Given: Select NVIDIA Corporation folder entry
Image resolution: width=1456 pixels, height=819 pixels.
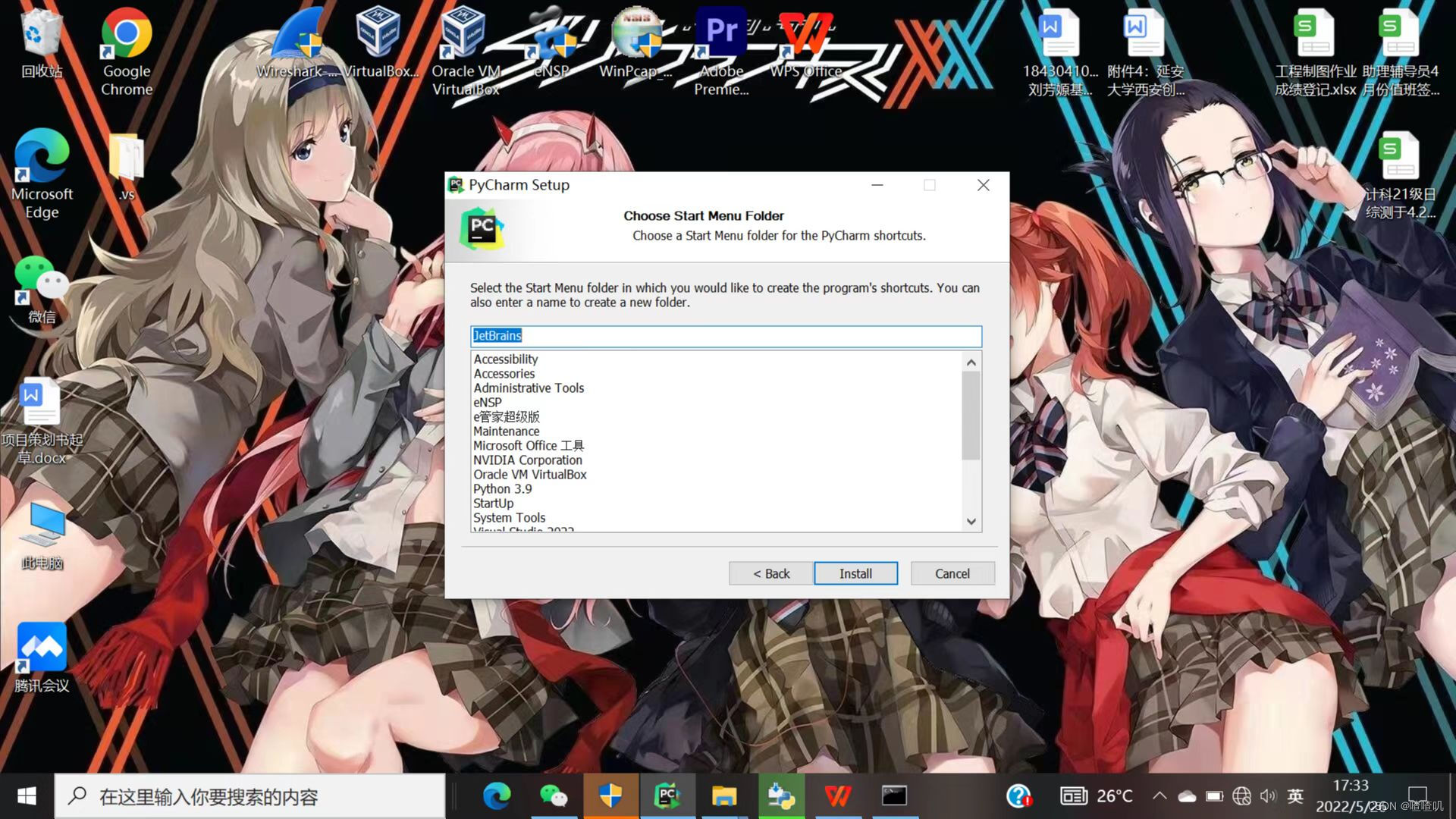Looking at the screenshot, I should coord(527,460).
